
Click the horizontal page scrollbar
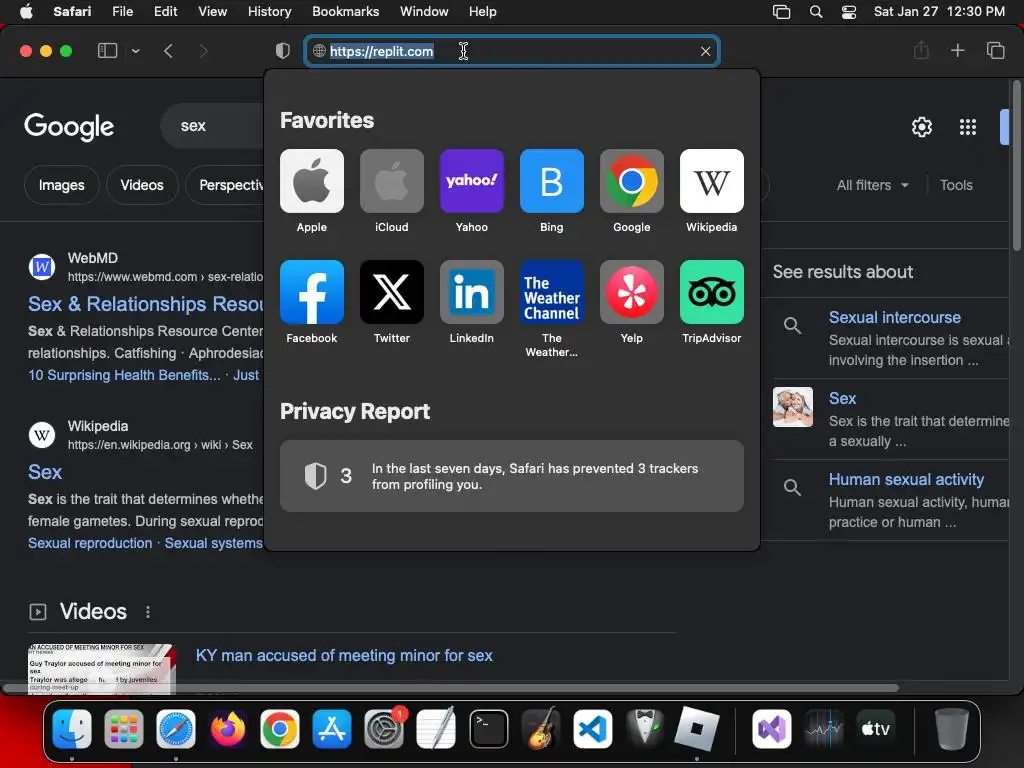[x=451, y=688]
